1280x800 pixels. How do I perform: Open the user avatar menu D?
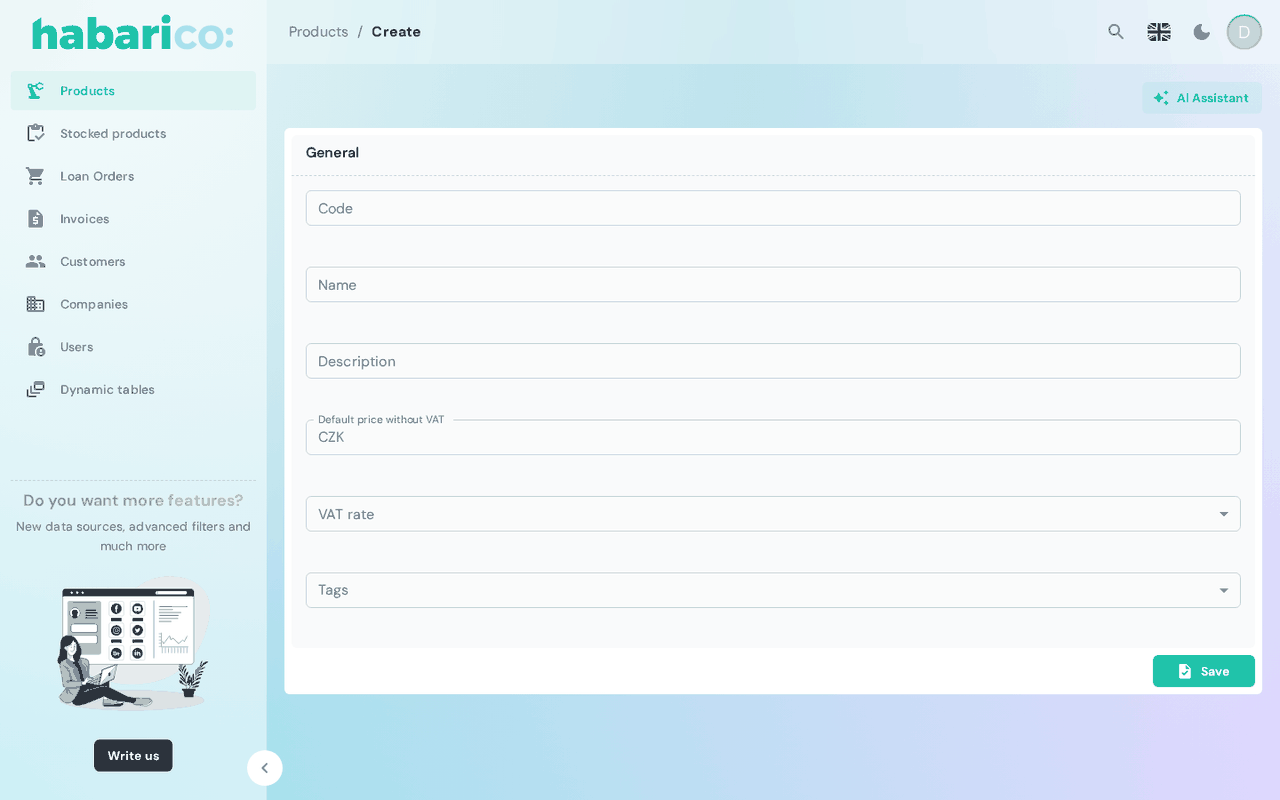point(1244,32)
